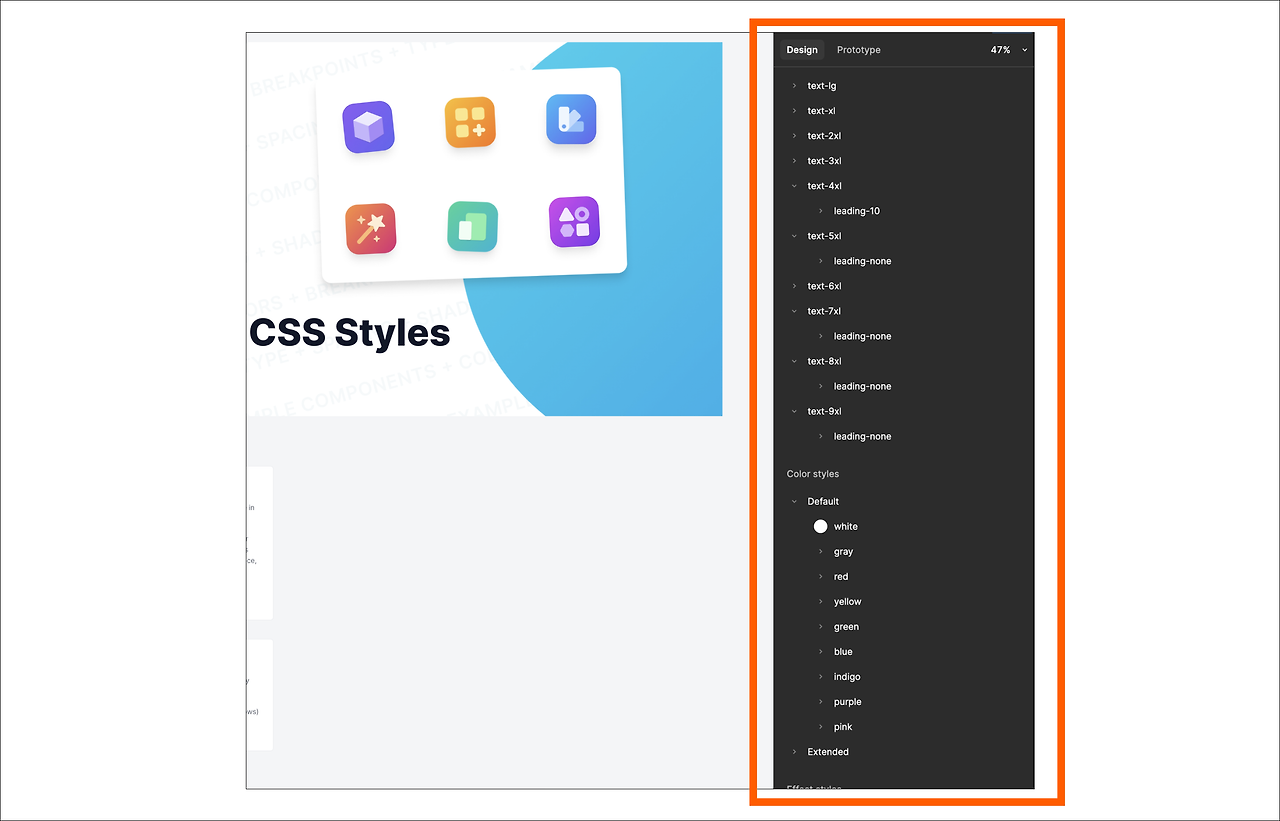The image size is (1280, 821).
Task: Select leading-none under text-5xl
Action: [x=862, y=261]
